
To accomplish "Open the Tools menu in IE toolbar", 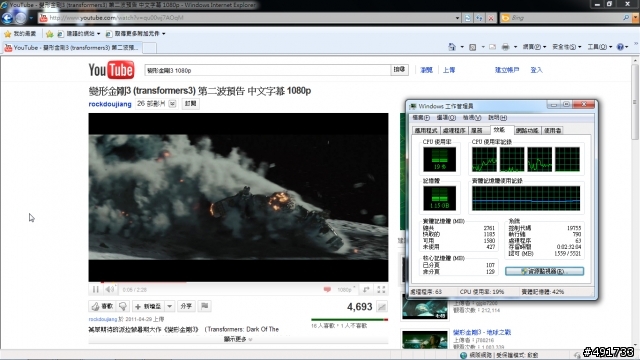I will [x=599, y=47].
